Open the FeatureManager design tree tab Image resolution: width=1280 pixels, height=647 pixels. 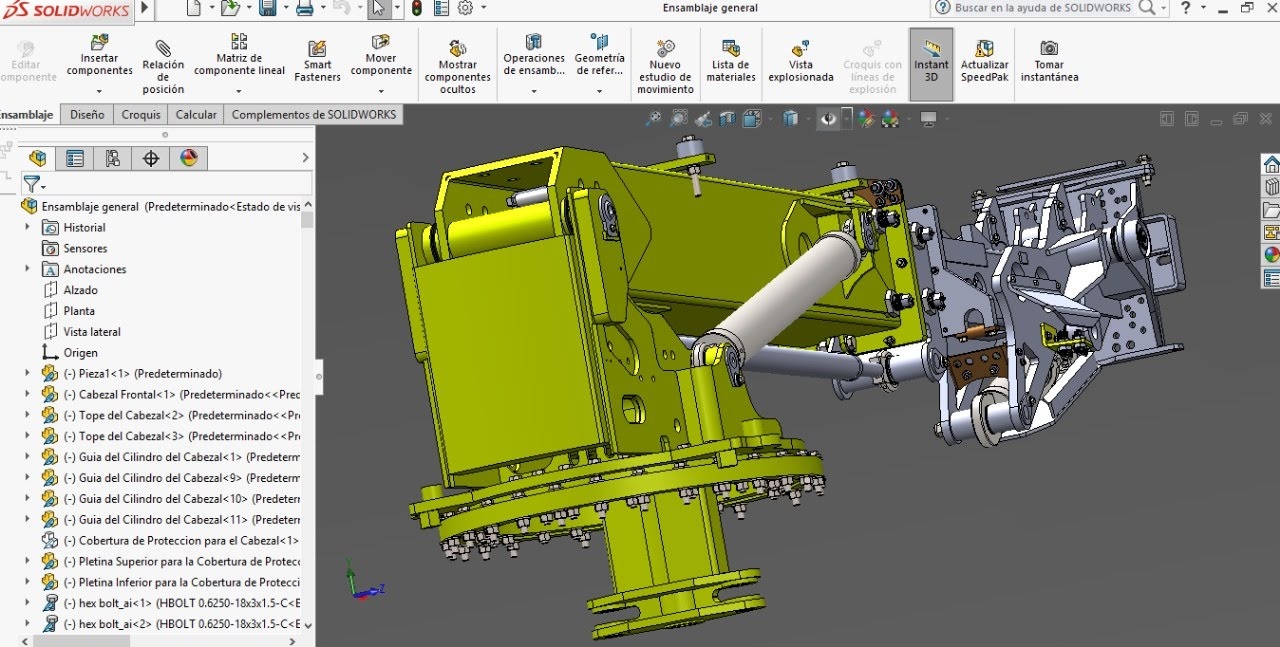[x=38, y=158]
